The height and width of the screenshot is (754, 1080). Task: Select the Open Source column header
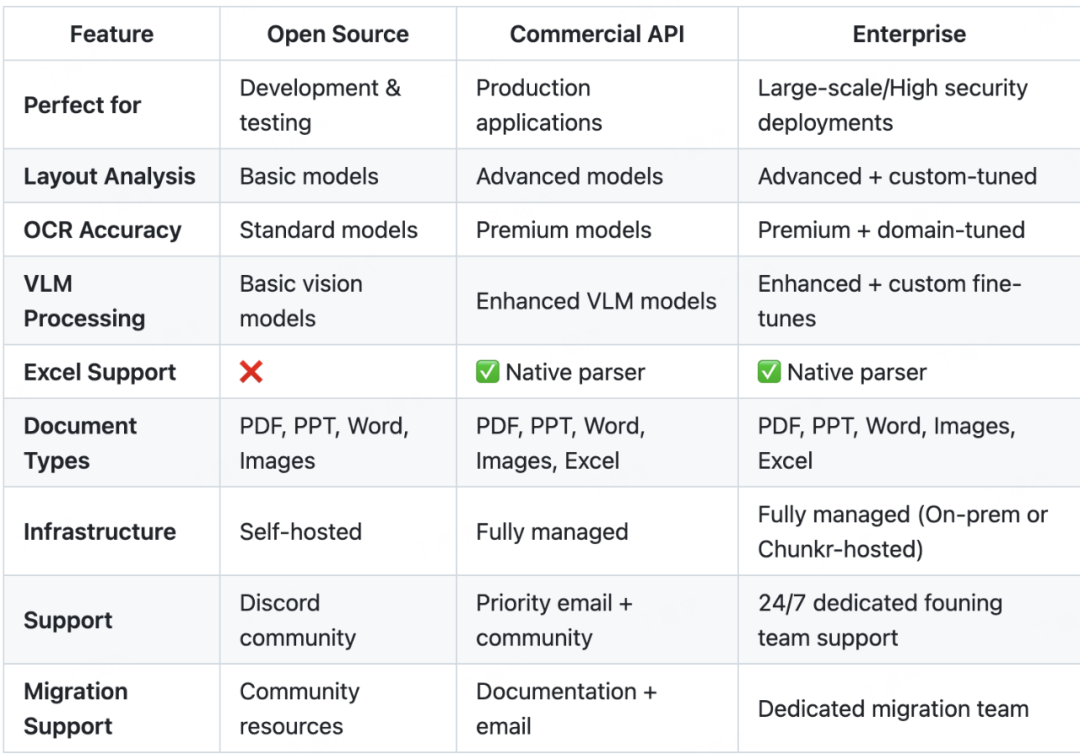tap(337, 34)
